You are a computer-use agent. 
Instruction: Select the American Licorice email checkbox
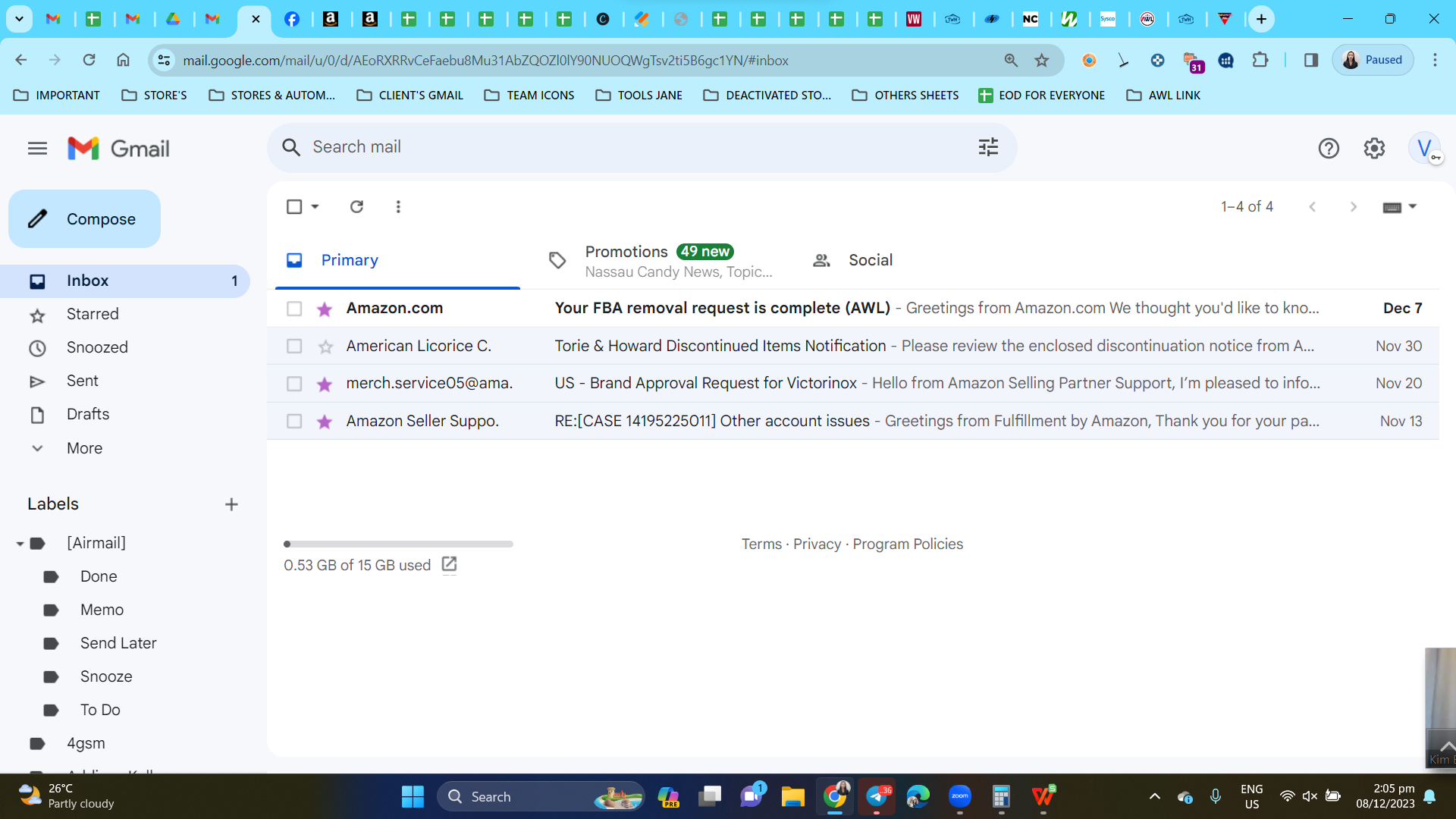294,346
